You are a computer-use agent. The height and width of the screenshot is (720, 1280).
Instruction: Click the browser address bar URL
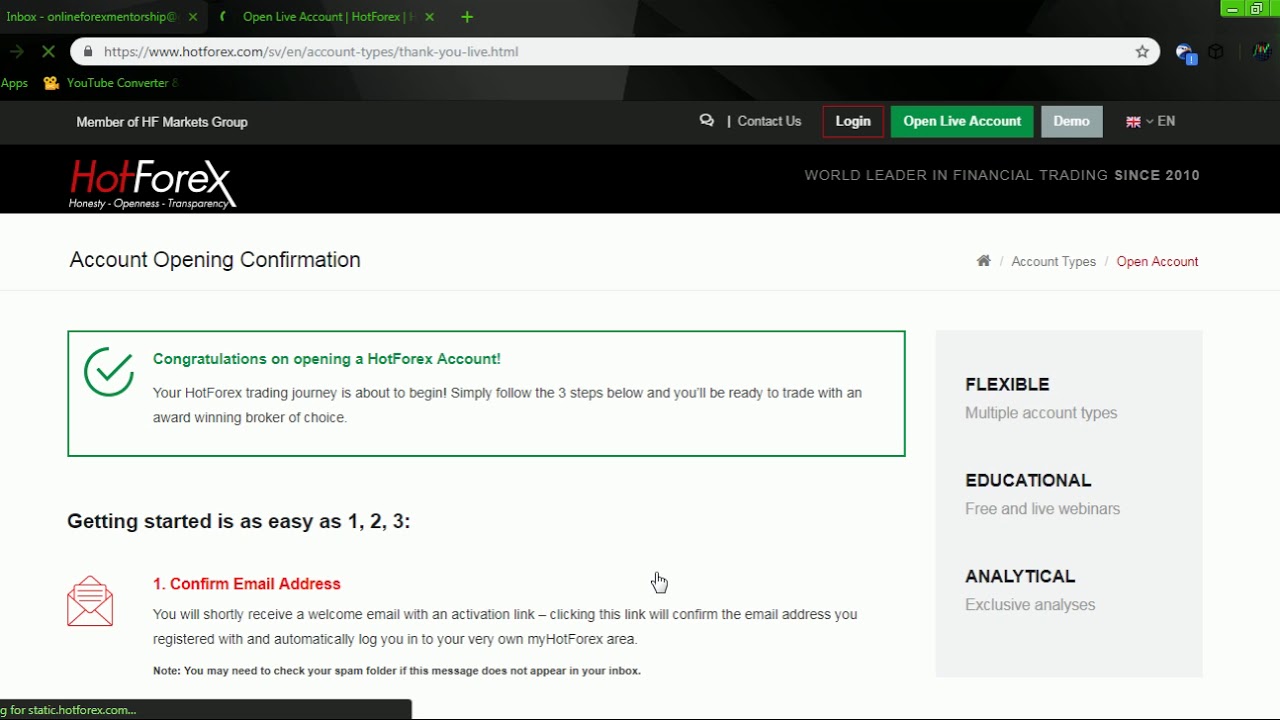click(x=311, y=52)
